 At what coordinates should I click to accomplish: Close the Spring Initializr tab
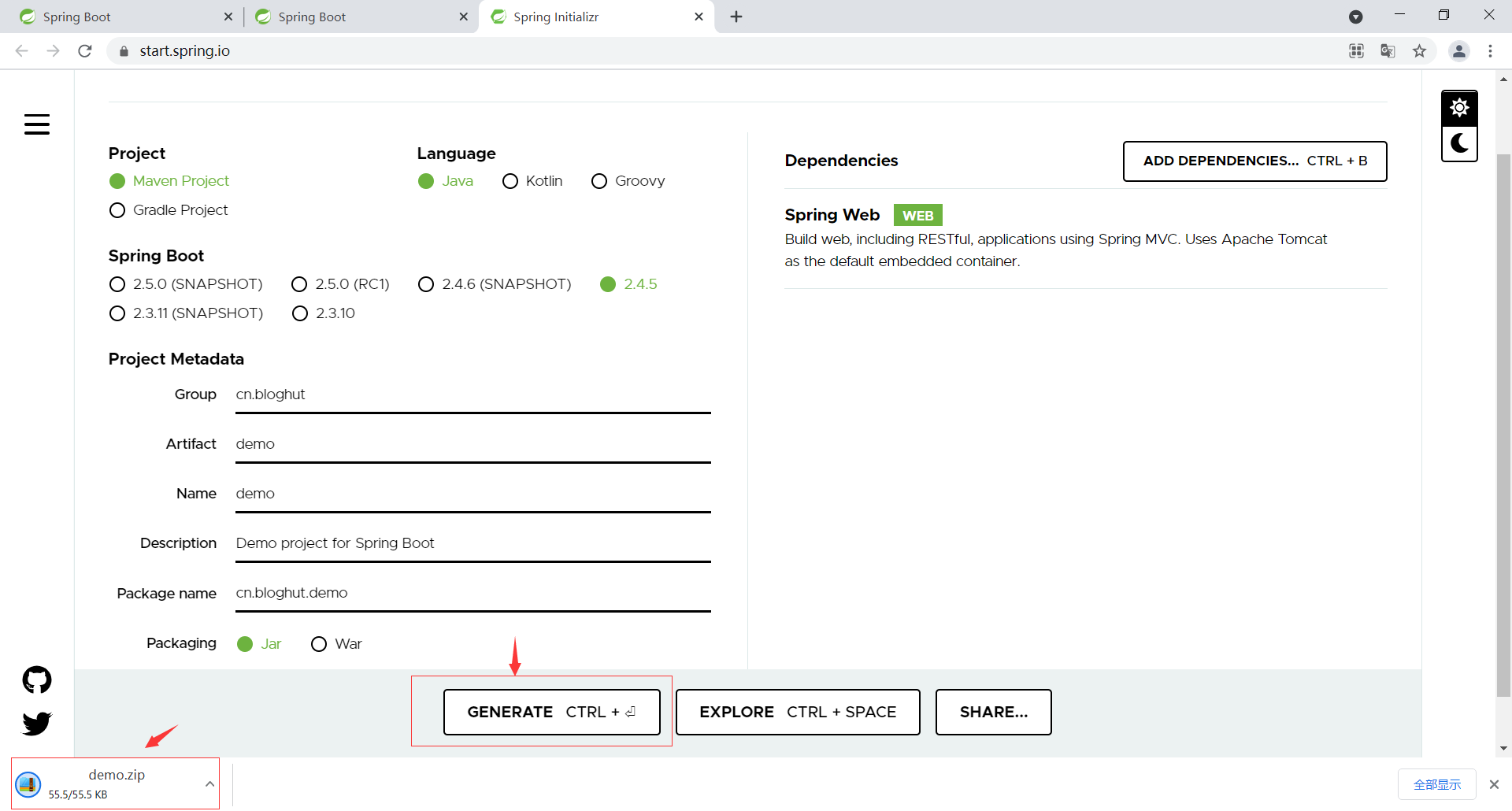[x=699, y=17]
